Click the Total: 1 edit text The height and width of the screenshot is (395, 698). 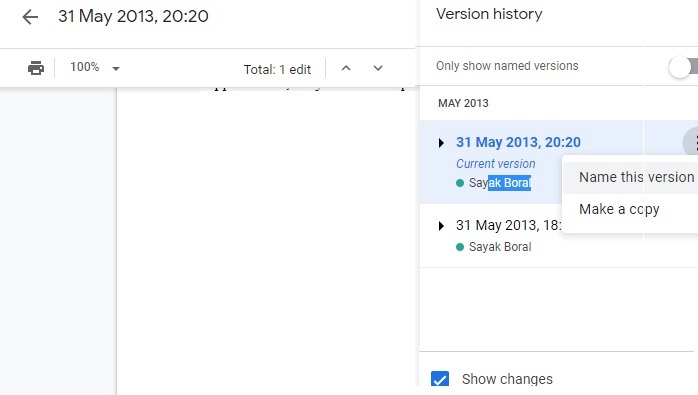277,69
